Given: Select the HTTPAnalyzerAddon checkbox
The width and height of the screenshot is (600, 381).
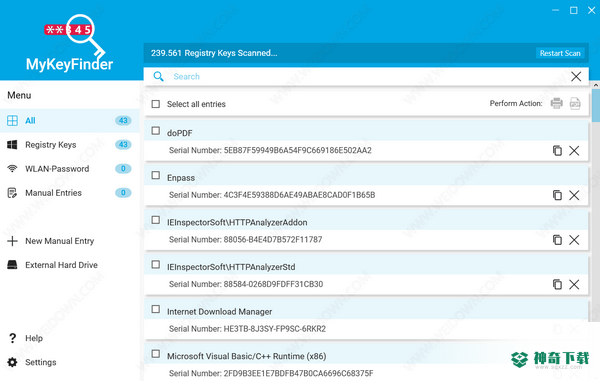Looking at the screenshot, I should 156,220.
